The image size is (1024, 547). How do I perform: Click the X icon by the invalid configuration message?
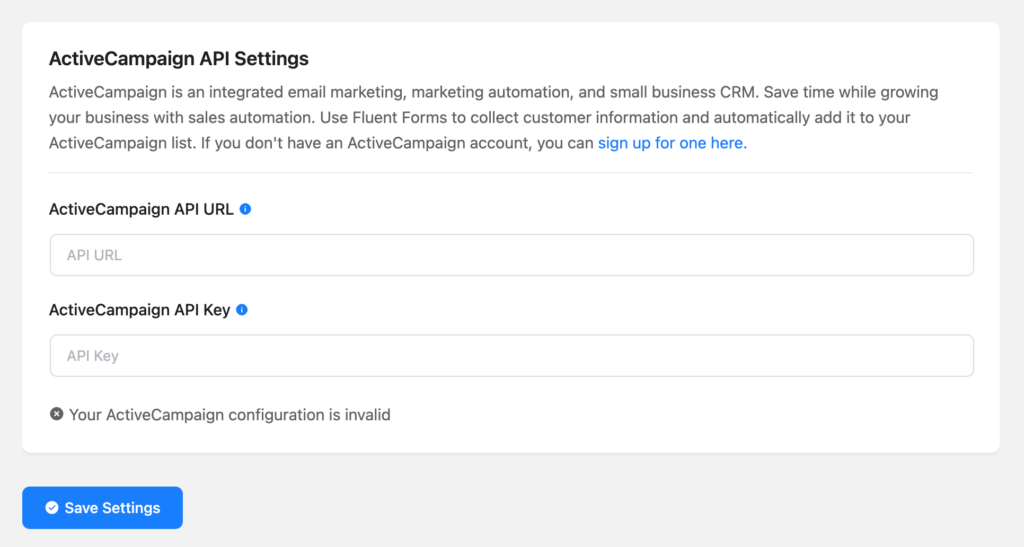coord(57,414)
